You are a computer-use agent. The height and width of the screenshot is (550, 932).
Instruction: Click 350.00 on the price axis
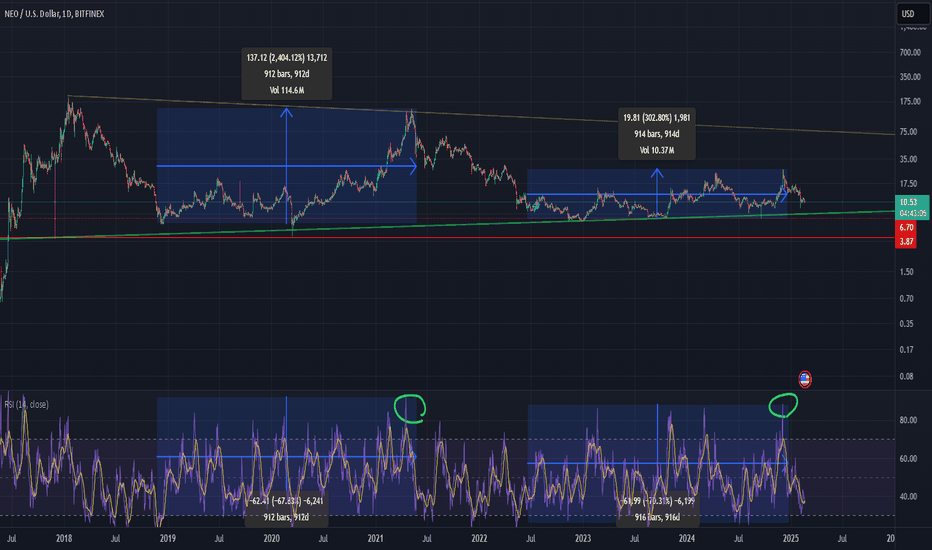910,77
